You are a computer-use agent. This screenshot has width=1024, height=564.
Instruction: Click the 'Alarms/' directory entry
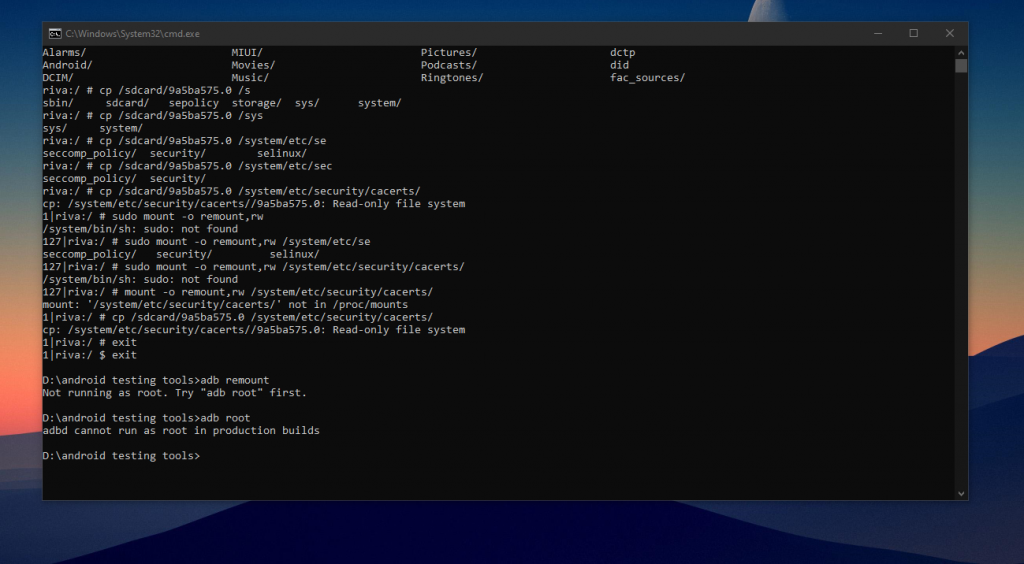64,52
